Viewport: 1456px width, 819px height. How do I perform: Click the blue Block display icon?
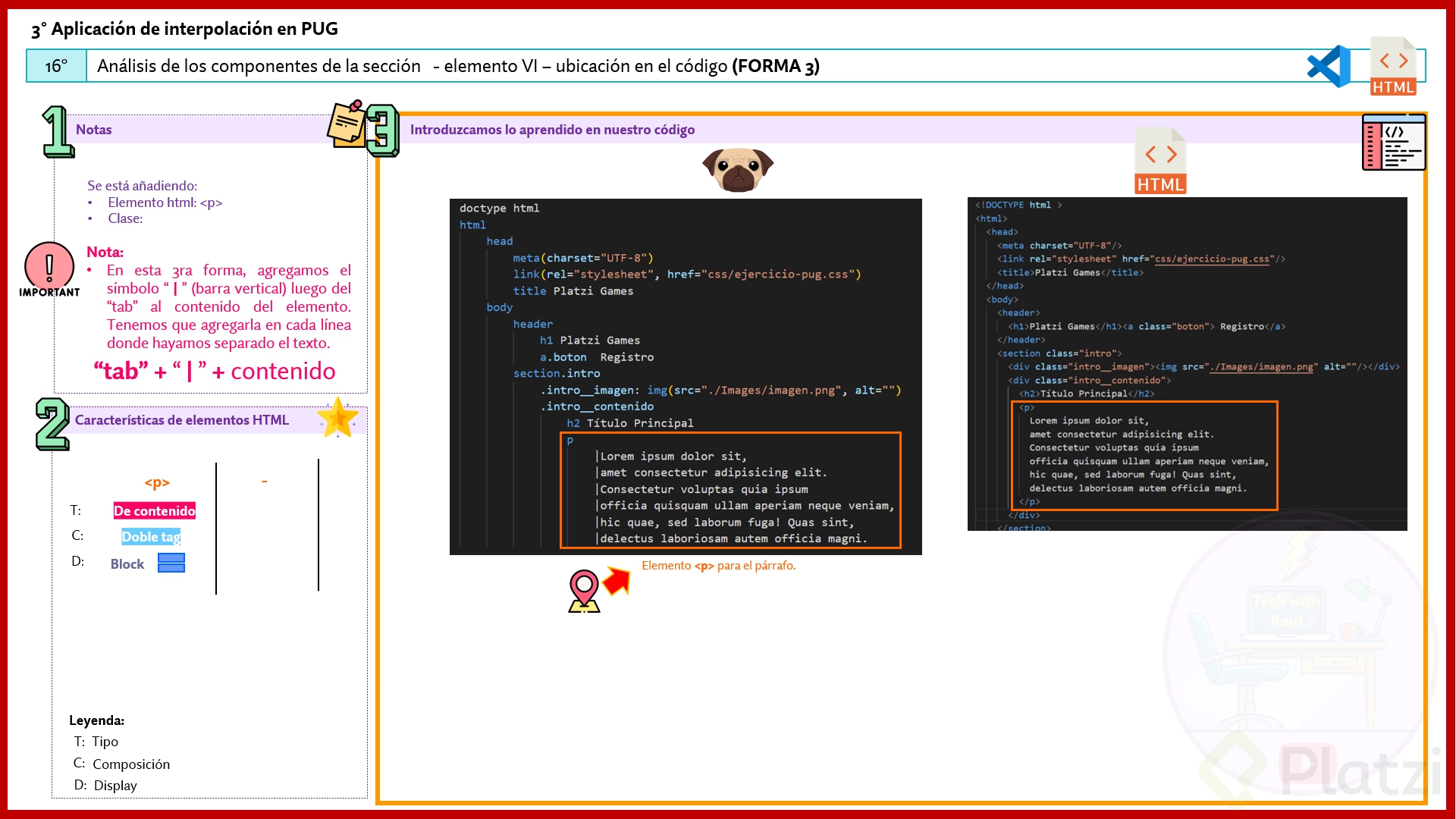point(171,563)
